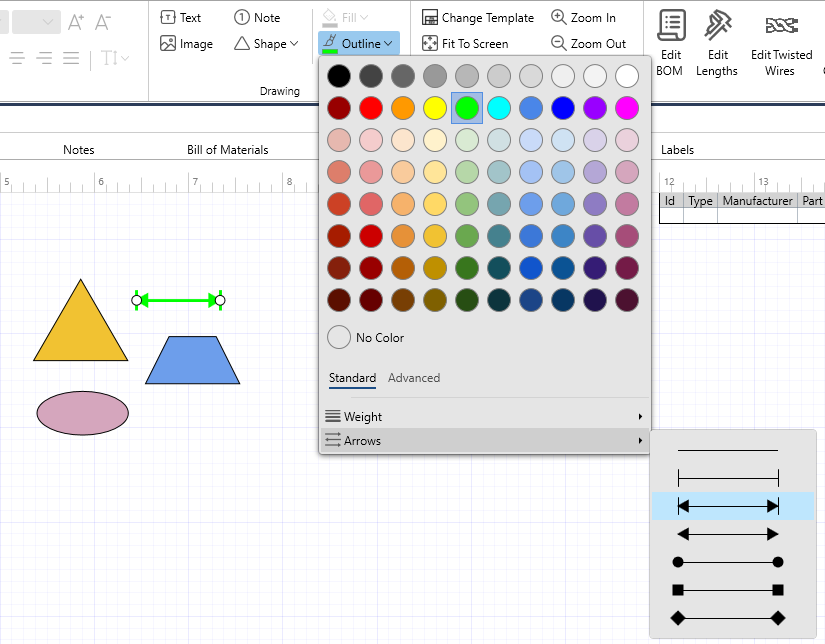The width and height of the screenshot is (825, 644).
Task: Align text right in the ribbon
Action: [44, 58]
